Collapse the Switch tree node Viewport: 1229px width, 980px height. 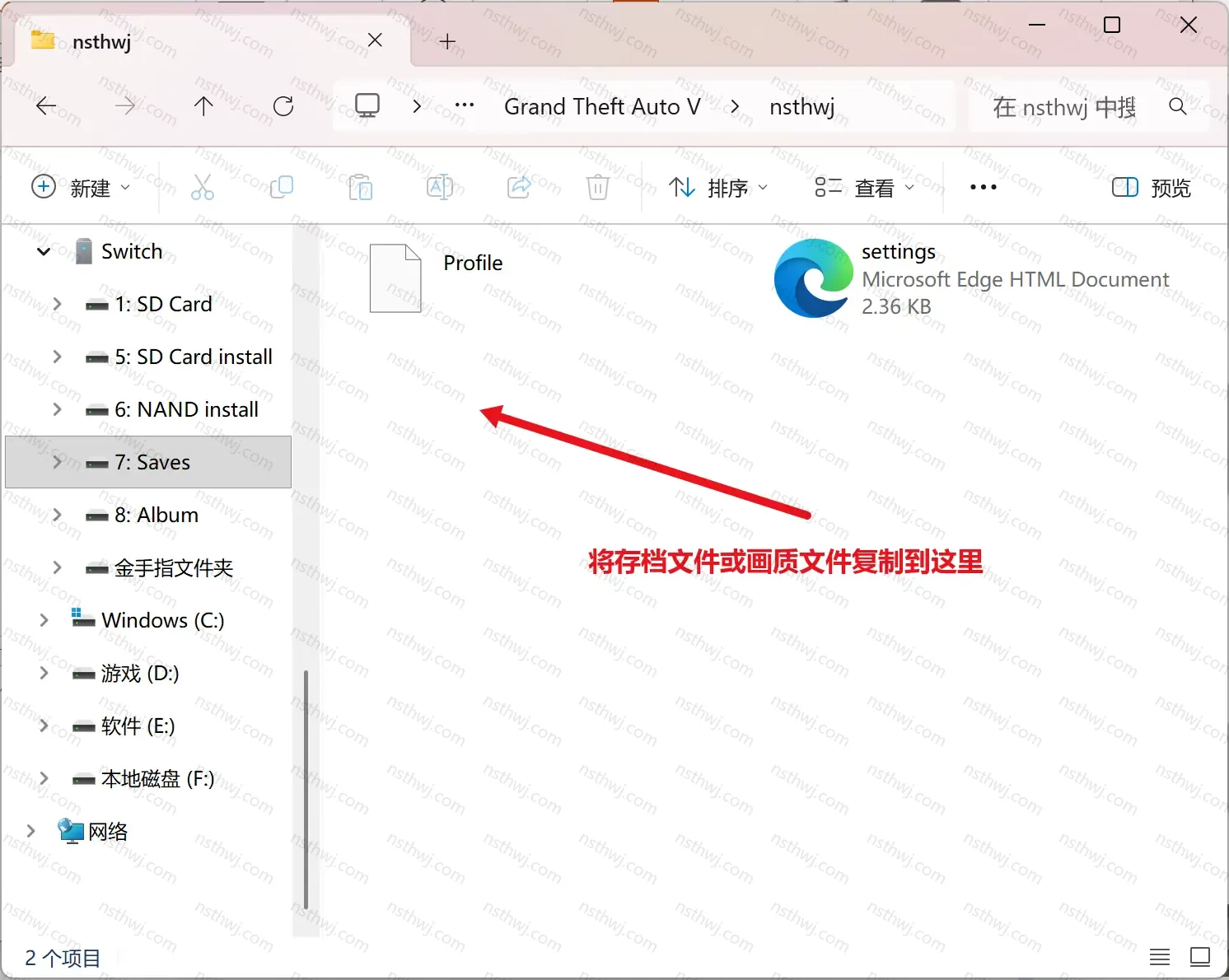point(44,251)
